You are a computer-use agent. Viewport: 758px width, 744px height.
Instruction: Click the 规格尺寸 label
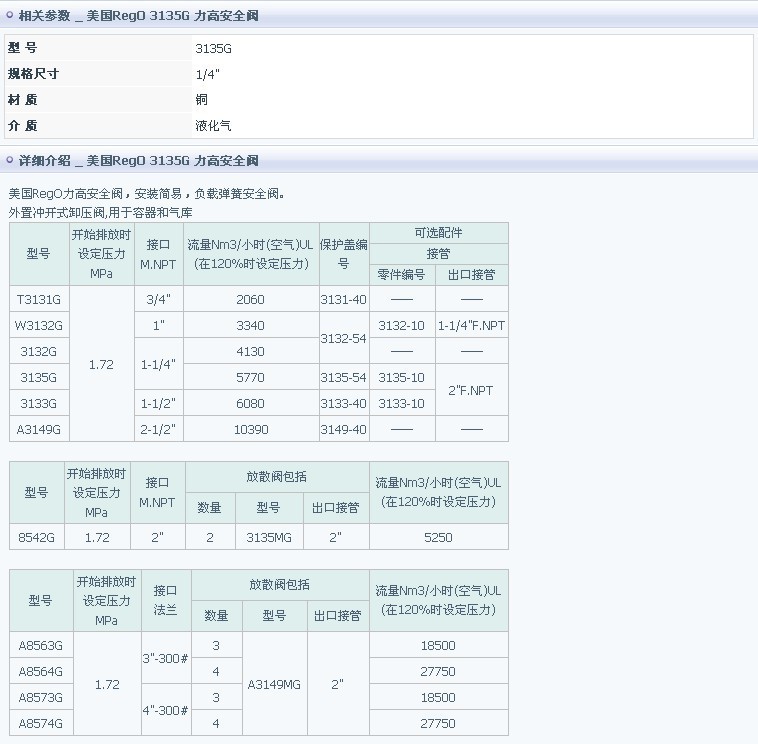pyautogui.click(x=33, y=73)
